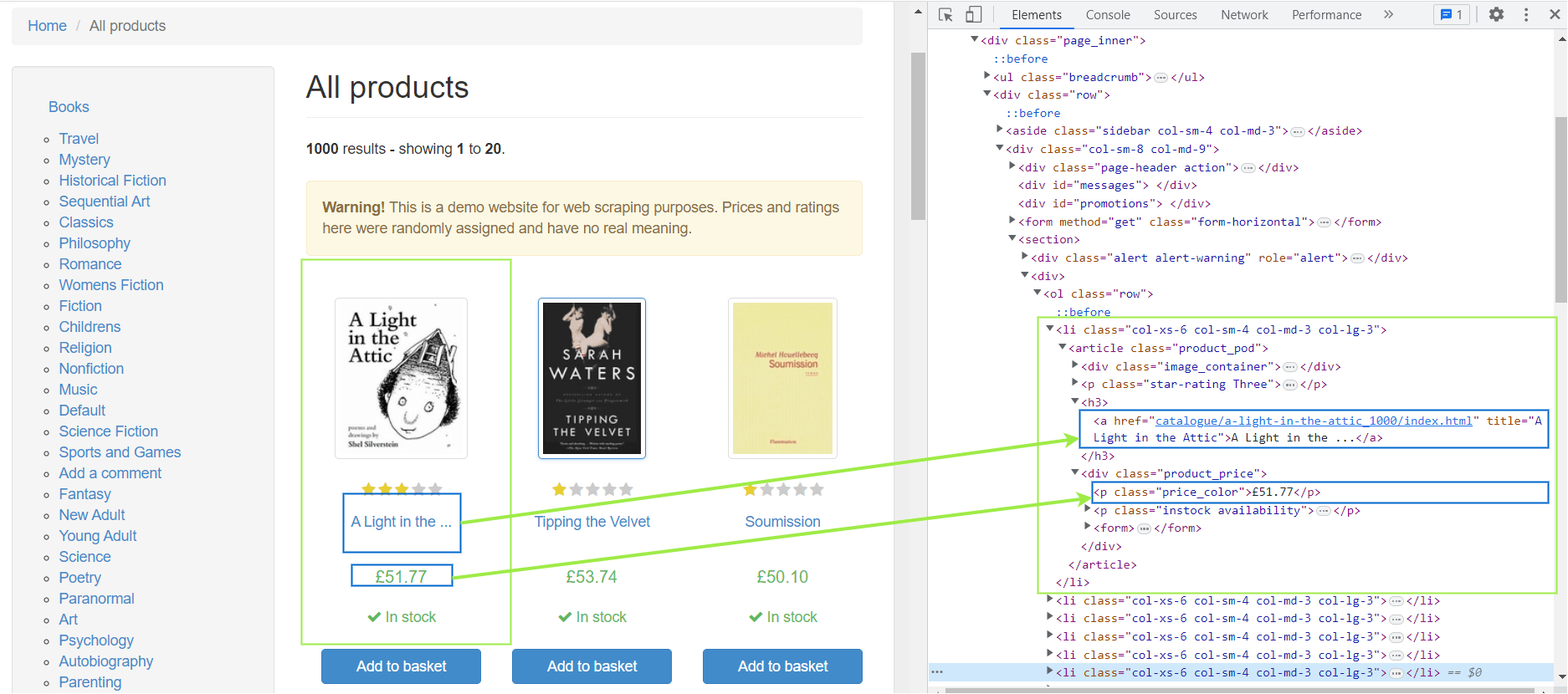The width and height of the screenshot is (1568, 694).
Task: Expand the form-horizontal form node
Action: click(x=1012, y=221)
